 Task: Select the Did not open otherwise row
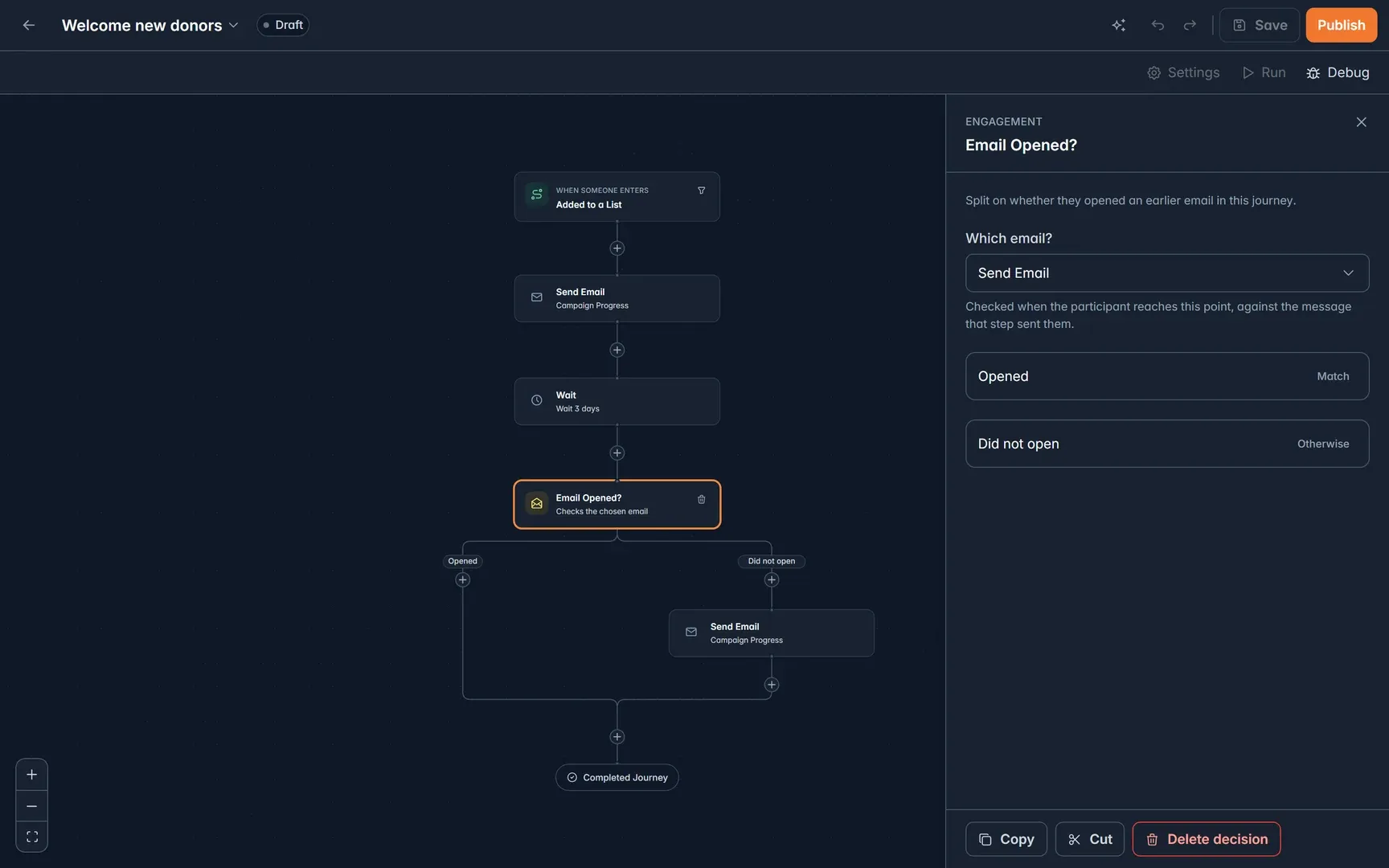coord(1166,444)
